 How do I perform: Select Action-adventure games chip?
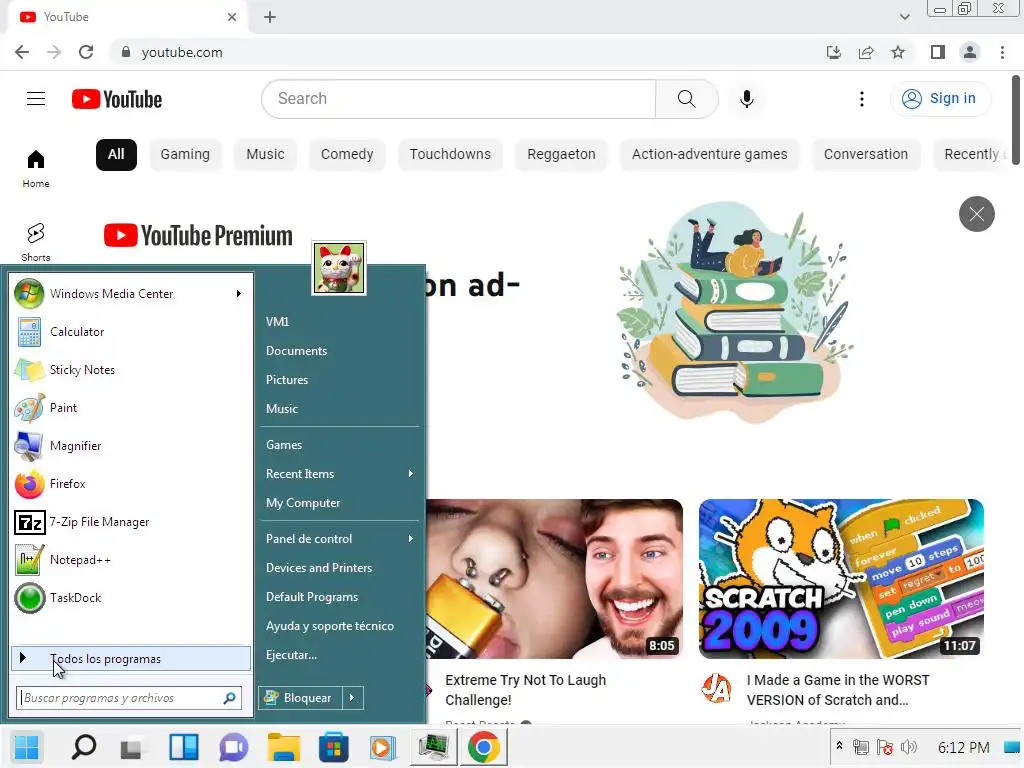709,155
